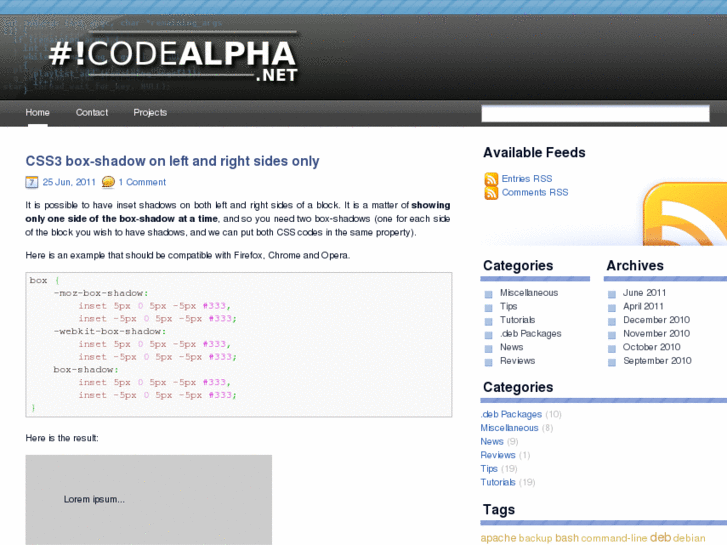Open the October 2010 archive
727x545 pixels.
[x=651, y=347]
